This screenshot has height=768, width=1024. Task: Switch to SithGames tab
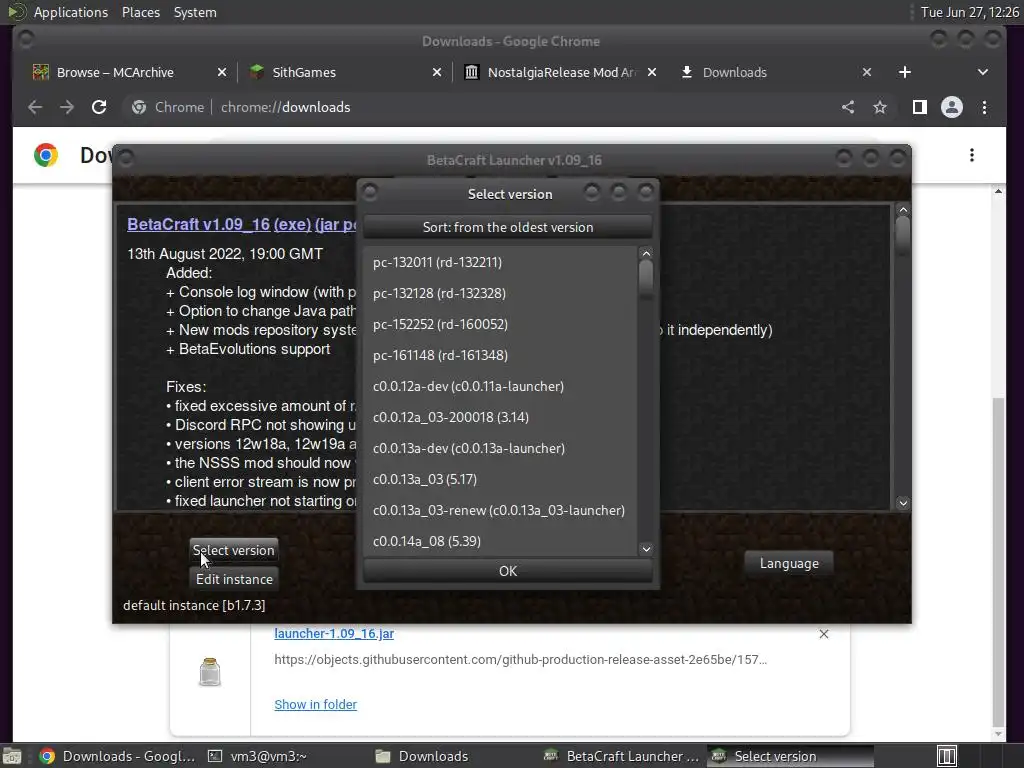pos(304,72)
